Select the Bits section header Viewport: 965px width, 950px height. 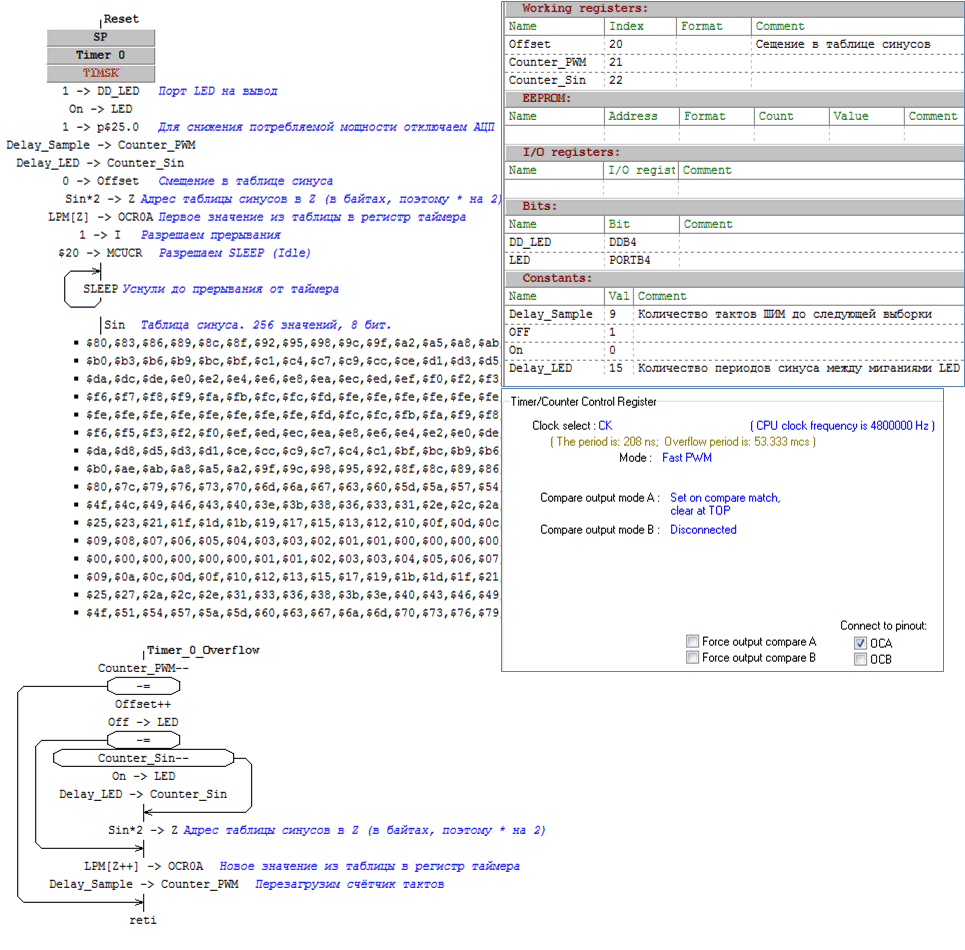click(x=734, y=206)
